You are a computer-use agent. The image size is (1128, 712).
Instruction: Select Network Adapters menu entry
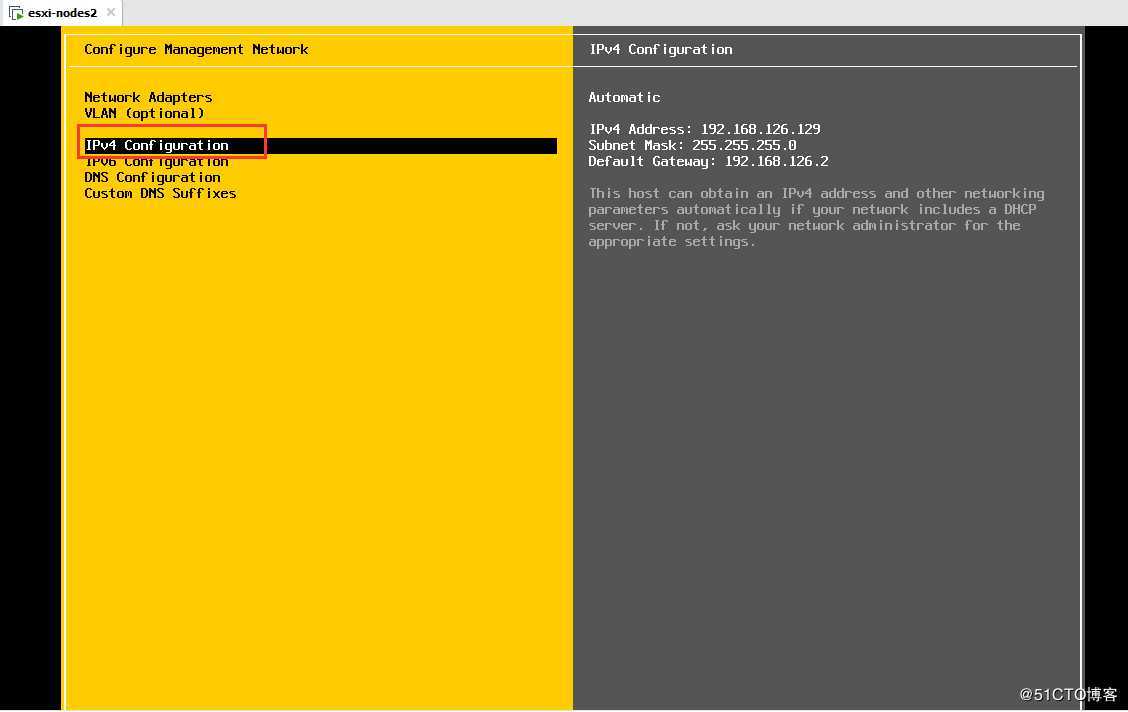[x=148, y=97]
